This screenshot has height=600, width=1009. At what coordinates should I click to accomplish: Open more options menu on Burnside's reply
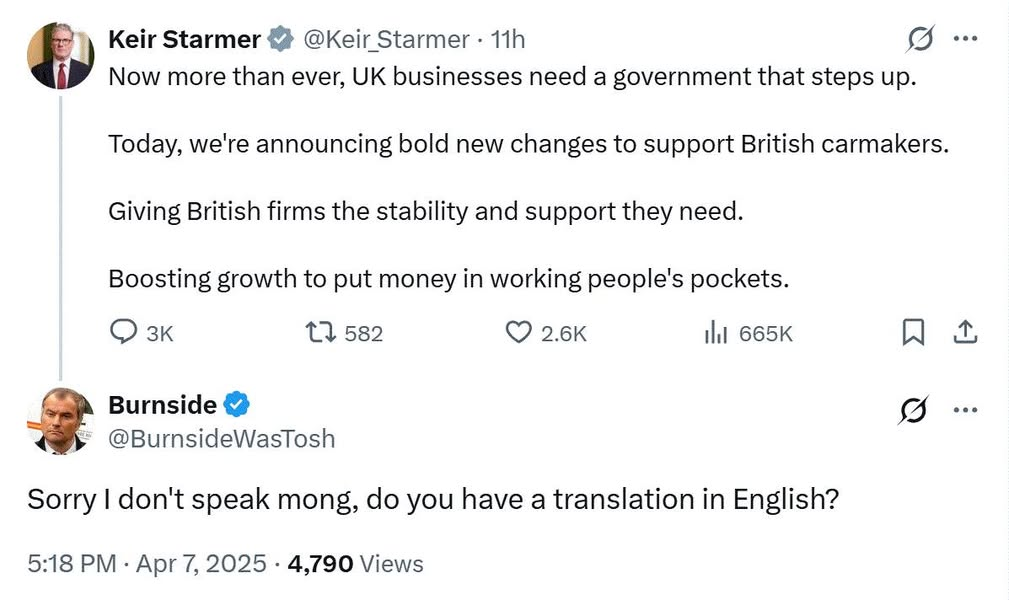click(965, 410)
